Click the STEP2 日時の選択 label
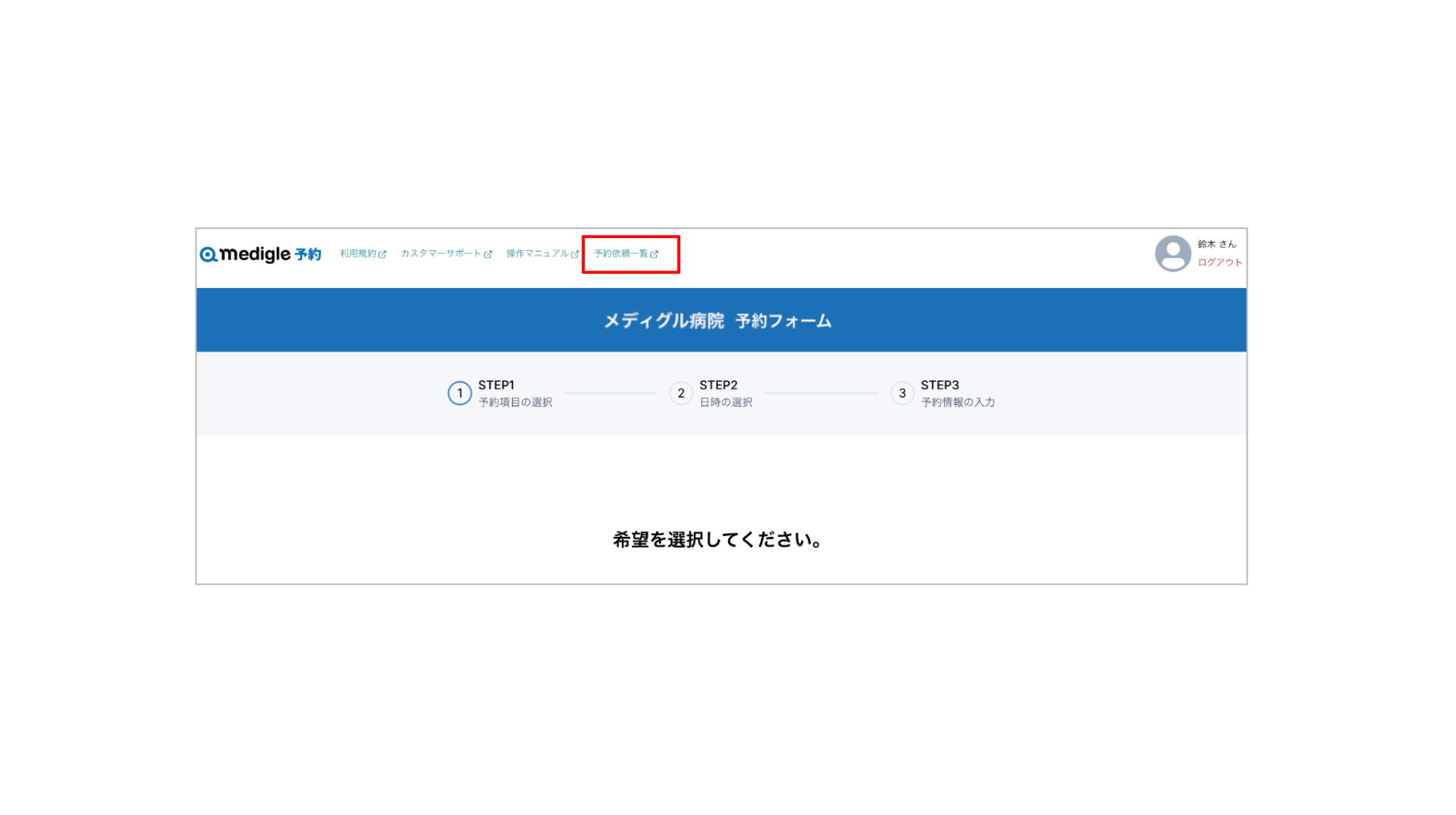The width and height of the screenshot is (1456, 815). coord(726,393)
